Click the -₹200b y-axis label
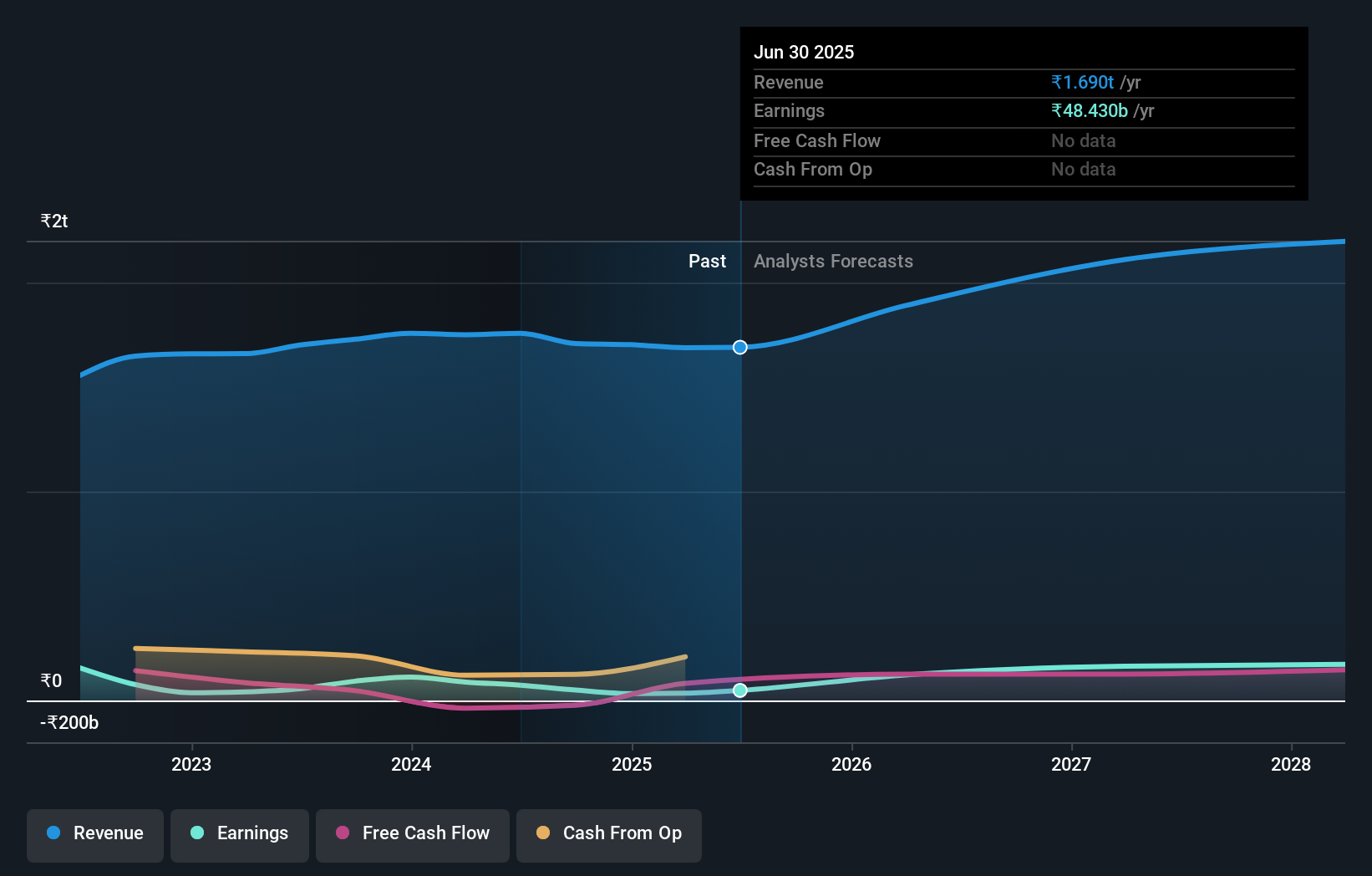The image size is (1372, 876). (x=69, y=722)
